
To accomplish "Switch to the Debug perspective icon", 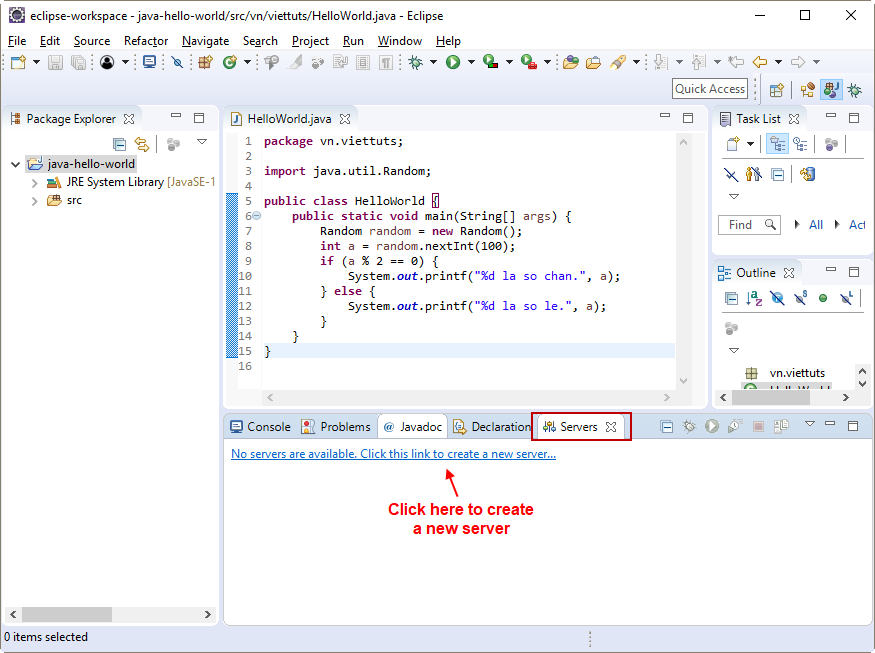I will tap(855, 90).
